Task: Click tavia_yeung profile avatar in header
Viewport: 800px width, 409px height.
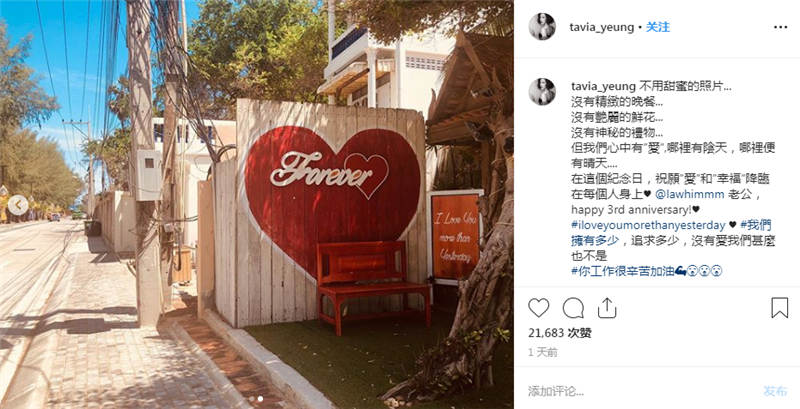Action: pyautogui.click(x=542, y=27)
